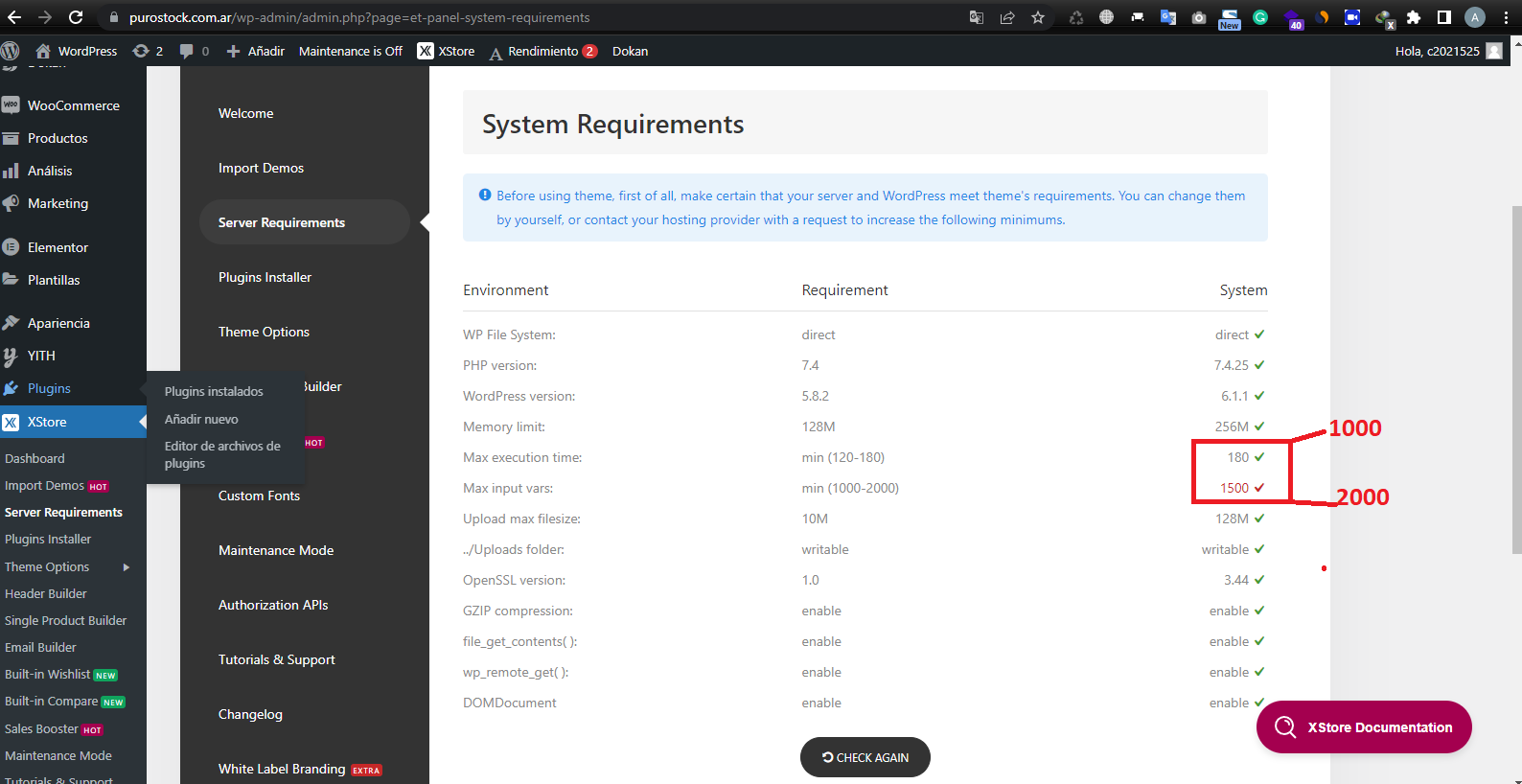Toggle the browser side panel icon
1522x784 pixels.
pos(1444,17)
